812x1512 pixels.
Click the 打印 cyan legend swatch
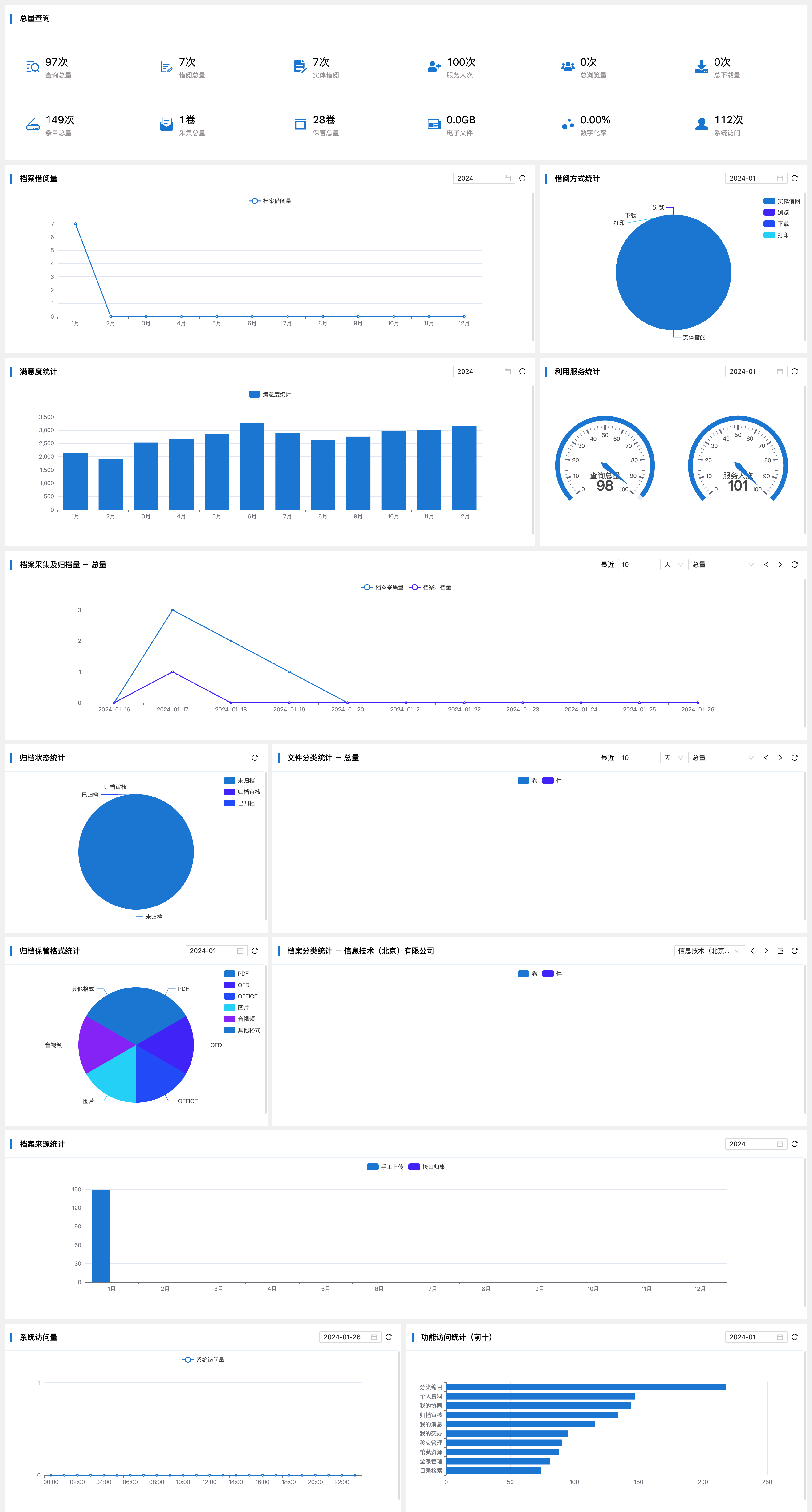click(x=769, y=235)
